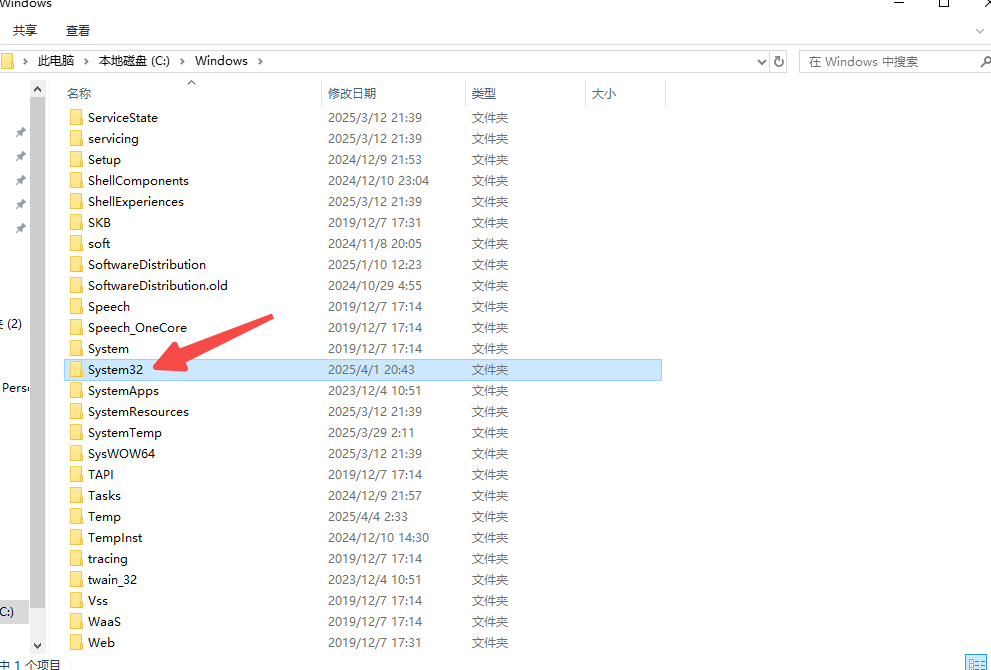This screenshot has width=991, height=670.
Task: Expand the ribbon with top-right chevron
Action: pyautogui.click(x=980, y=30)
